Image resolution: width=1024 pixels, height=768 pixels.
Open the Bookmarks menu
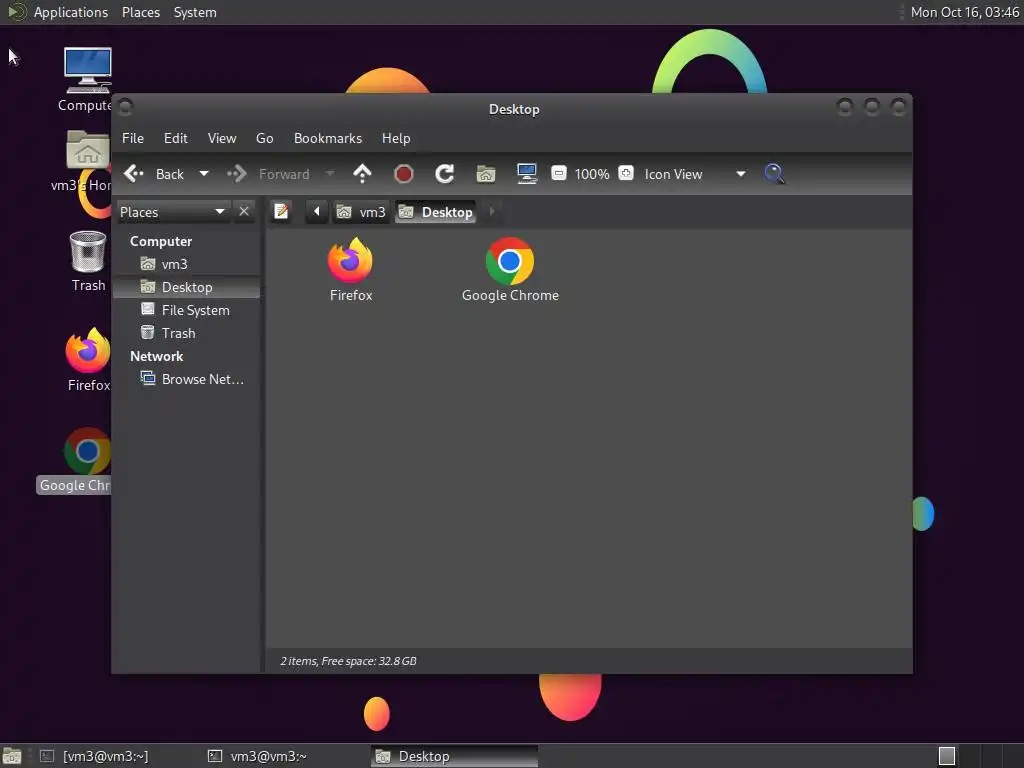pyautogui.click(x=328, y=138)
